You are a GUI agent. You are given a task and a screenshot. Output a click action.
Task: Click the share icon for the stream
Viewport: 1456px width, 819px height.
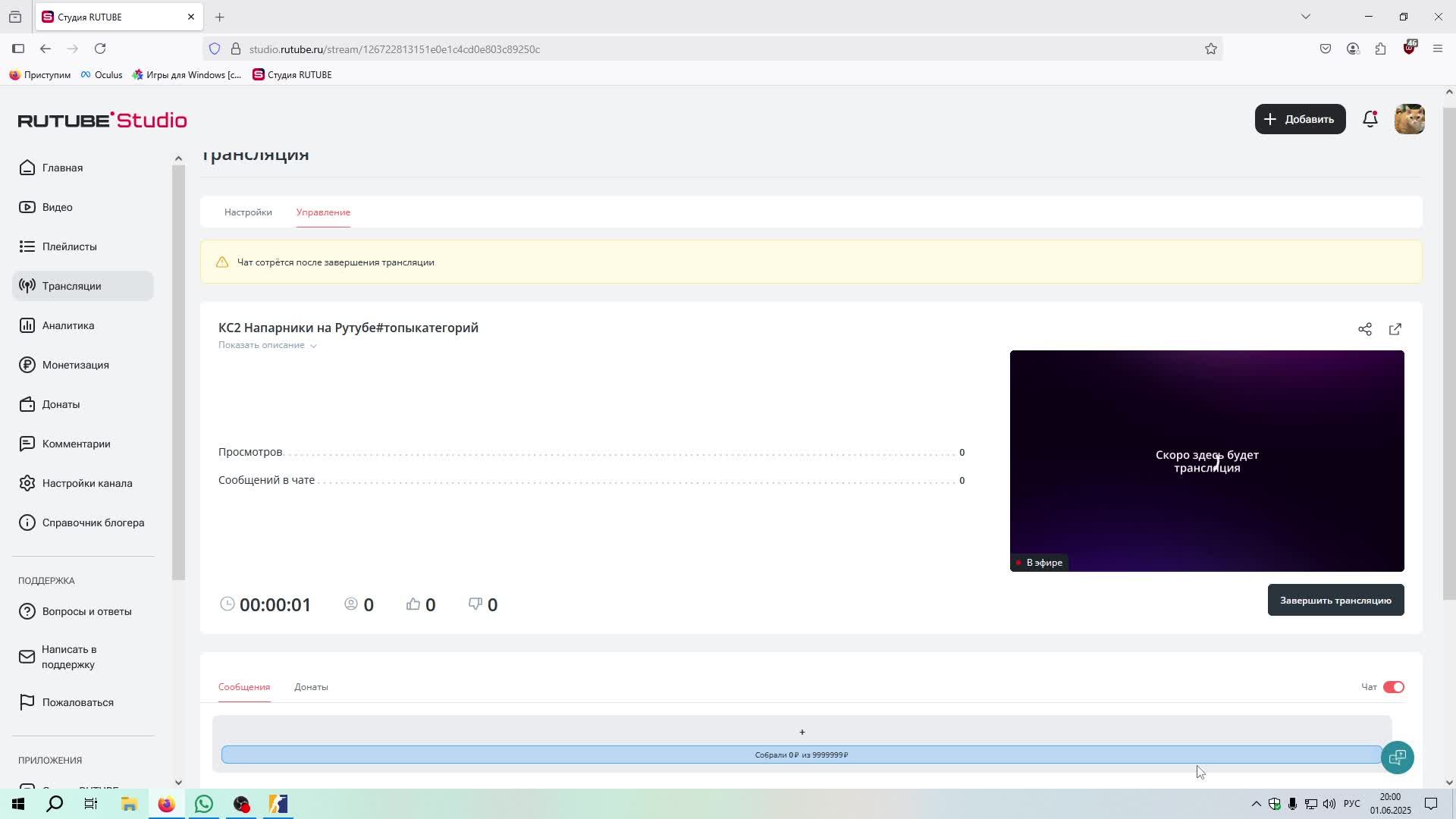coord(1365,329)
